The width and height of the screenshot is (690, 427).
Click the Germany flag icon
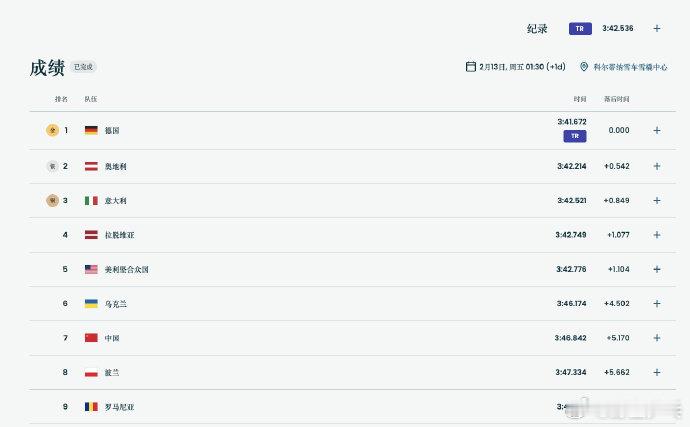pyautogui.click(x=91, y=130)
